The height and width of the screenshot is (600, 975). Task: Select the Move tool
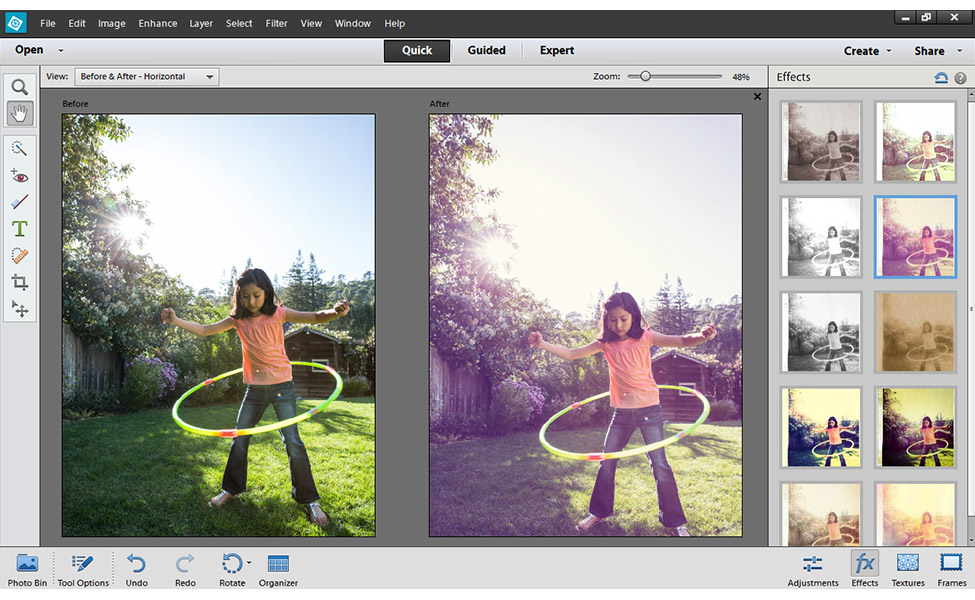coord(20,309)
